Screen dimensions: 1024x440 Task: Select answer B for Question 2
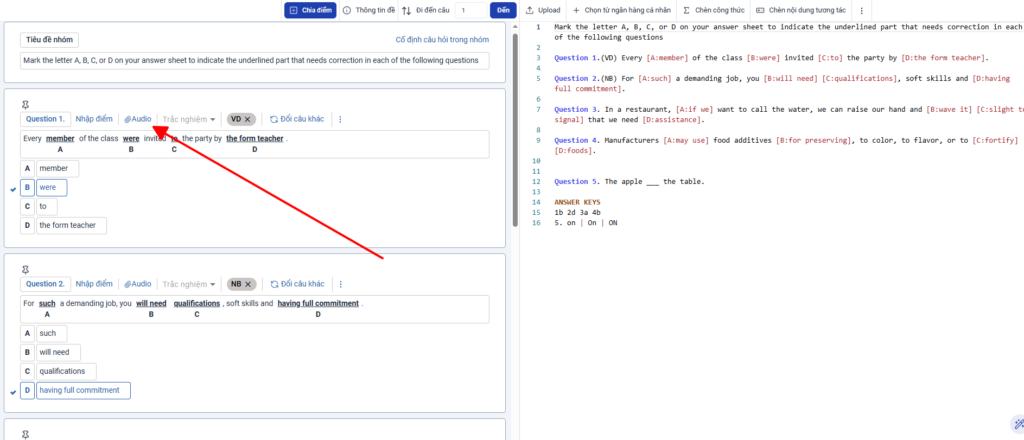(x=27, y=353)
